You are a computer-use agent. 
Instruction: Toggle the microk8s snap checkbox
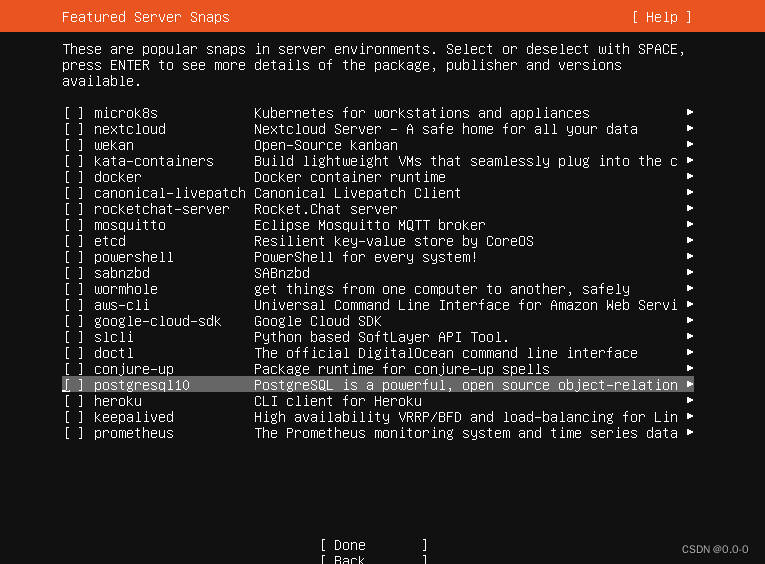pos(74,113)
